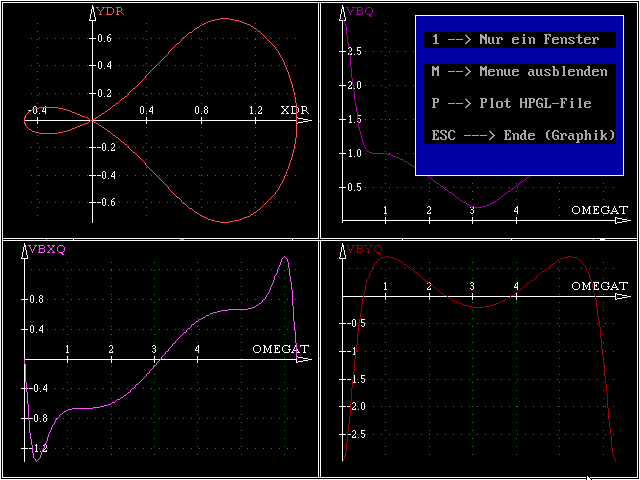This screenshot has height=480, width=640.
Task: Click the XDR axis label
Action: pos(293,109)
